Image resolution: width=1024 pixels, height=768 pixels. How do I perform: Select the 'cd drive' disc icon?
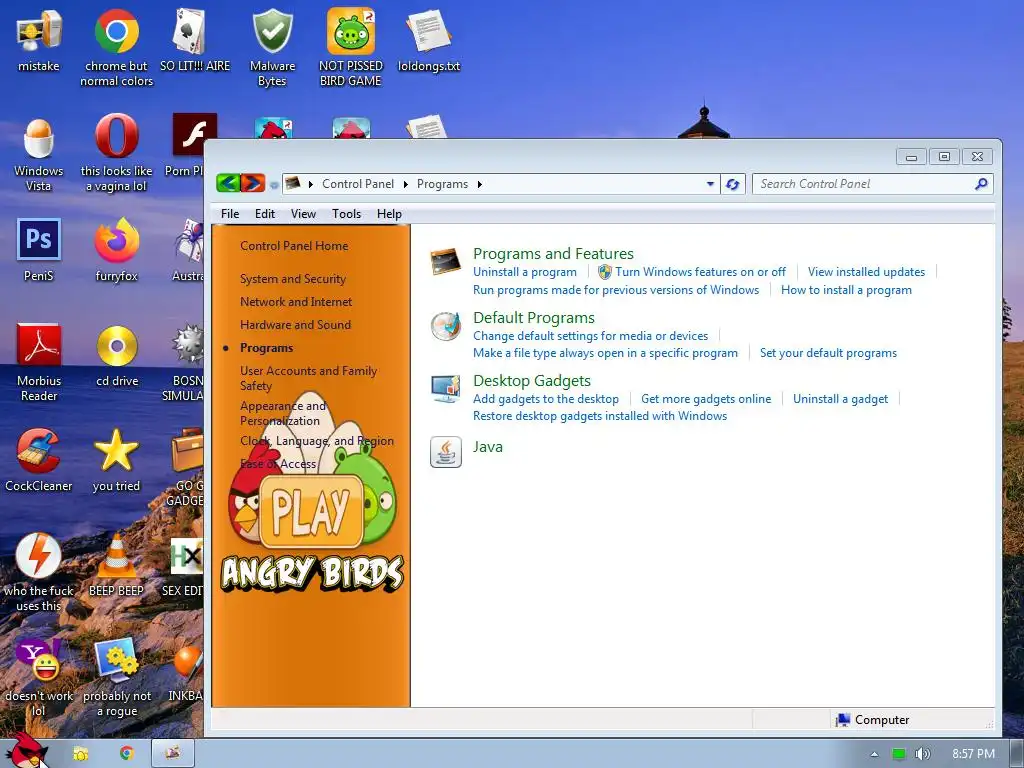tap(117, 355)
